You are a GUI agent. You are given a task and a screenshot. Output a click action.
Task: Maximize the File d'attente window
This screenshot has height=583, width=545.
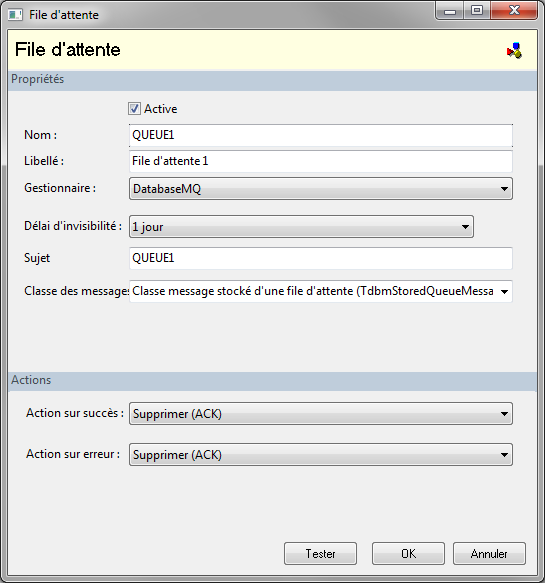(477, 11)
